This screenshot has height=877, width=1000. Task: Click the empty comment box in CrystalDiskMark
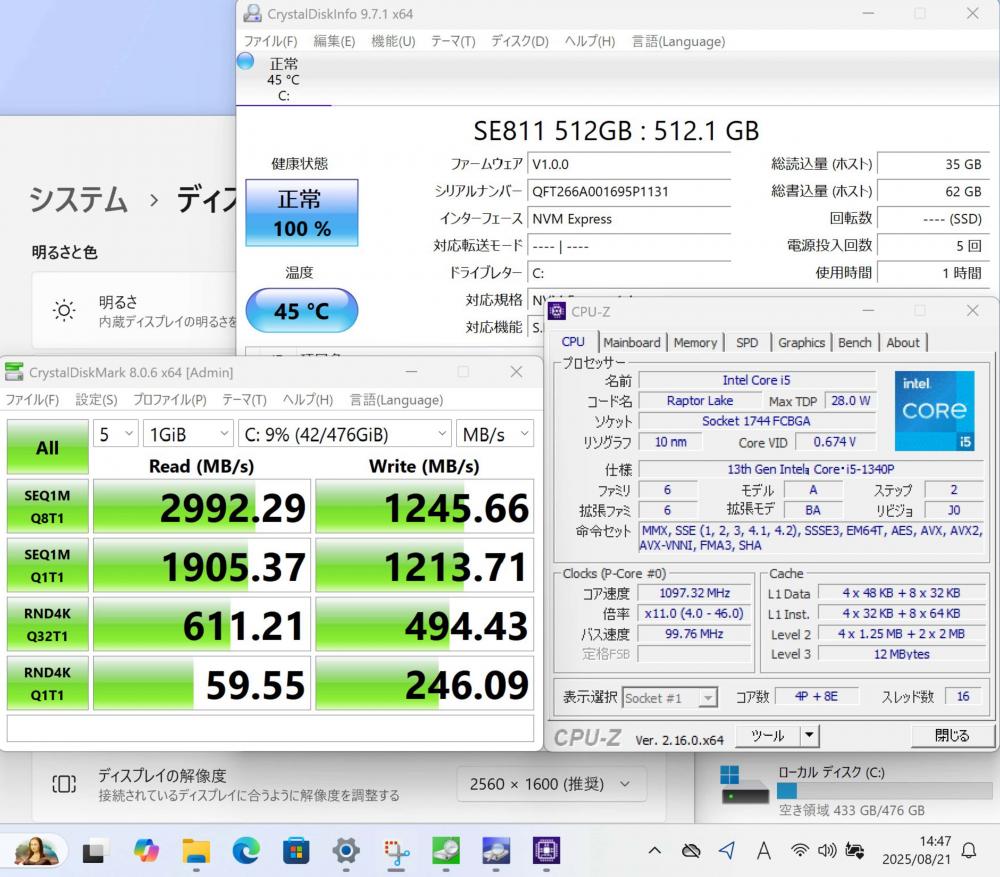point(270,728)
